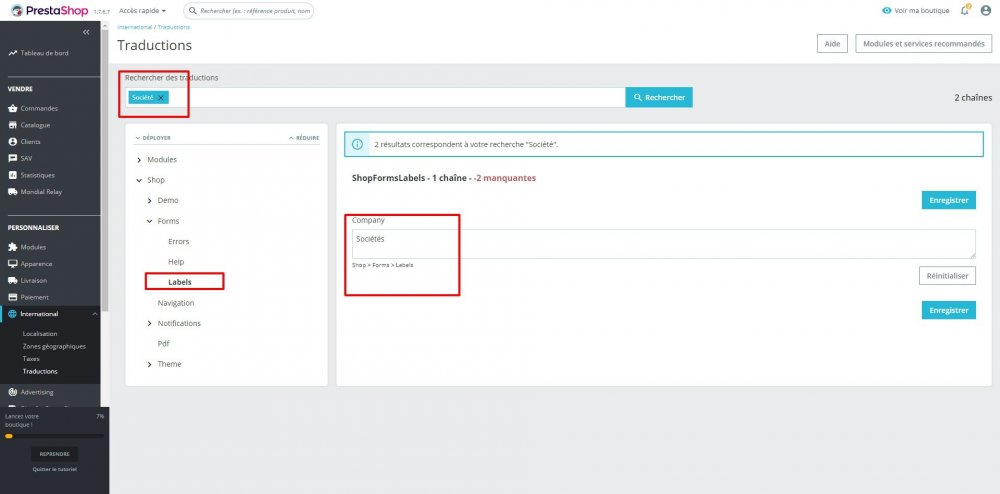Collapse the Shop tree node
This screenshot has width=1000, height=494.
coord(139,180)
